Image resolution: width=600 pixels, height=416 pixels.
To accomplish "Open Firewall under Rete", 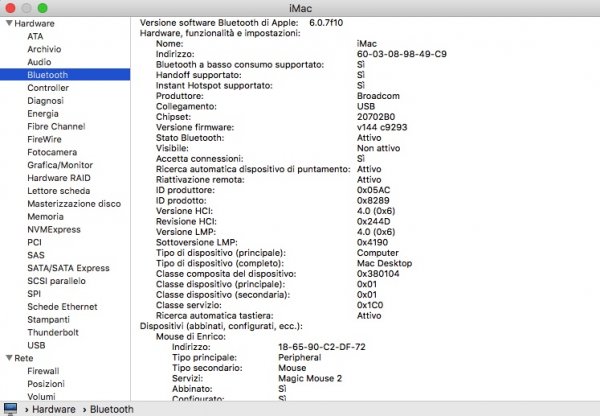I will pos(43,371).
